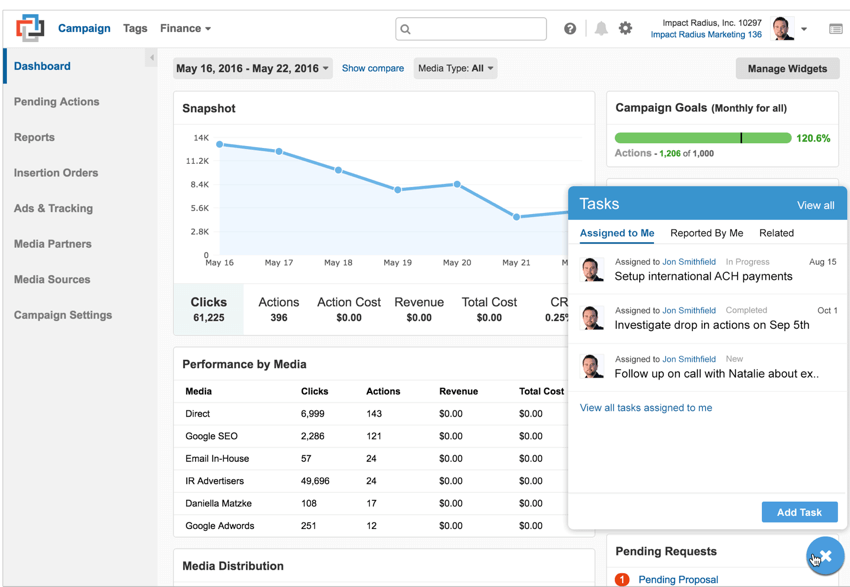The width and height of the screenshot is (850, 587).
Task: Click the Impact Radius logo icon
Action: point(30,28)
